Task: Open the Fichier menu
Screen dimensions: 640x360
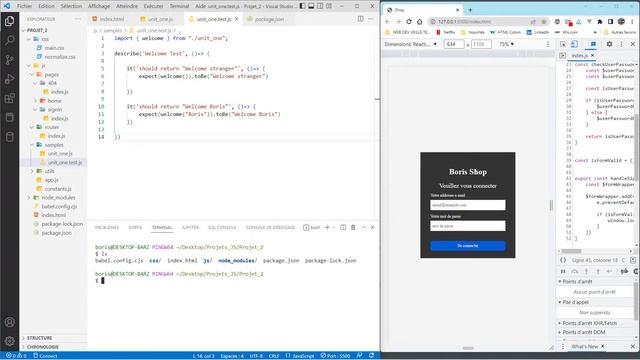Action: tap(24, 6)
